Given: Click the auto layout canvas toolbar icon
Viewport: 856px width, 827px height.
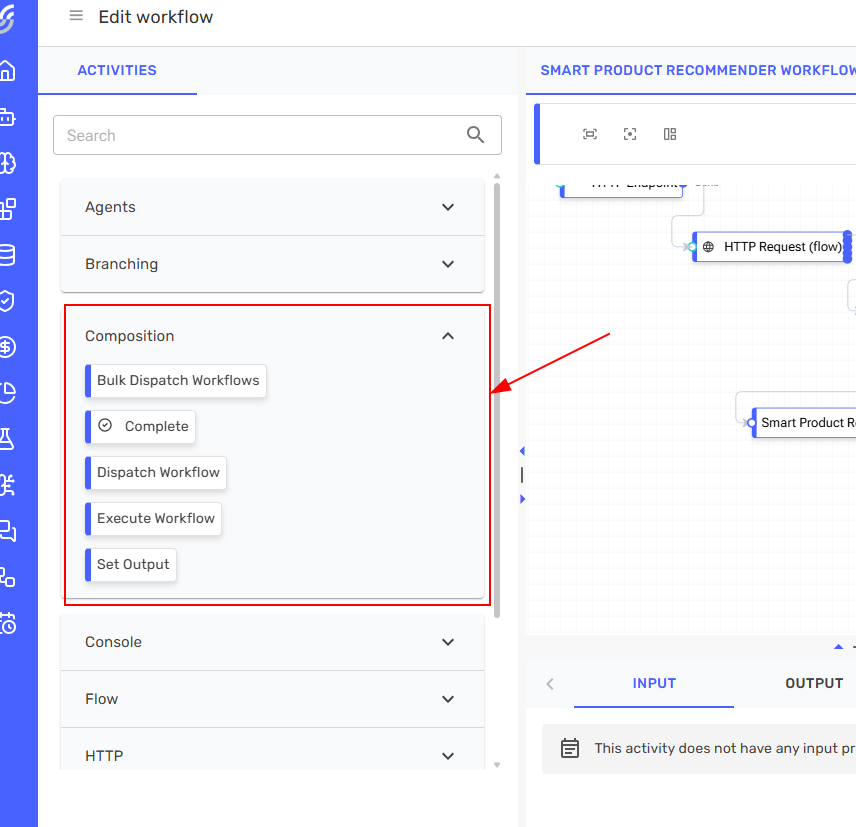Looking at the screenshot, I should point(670,134).
